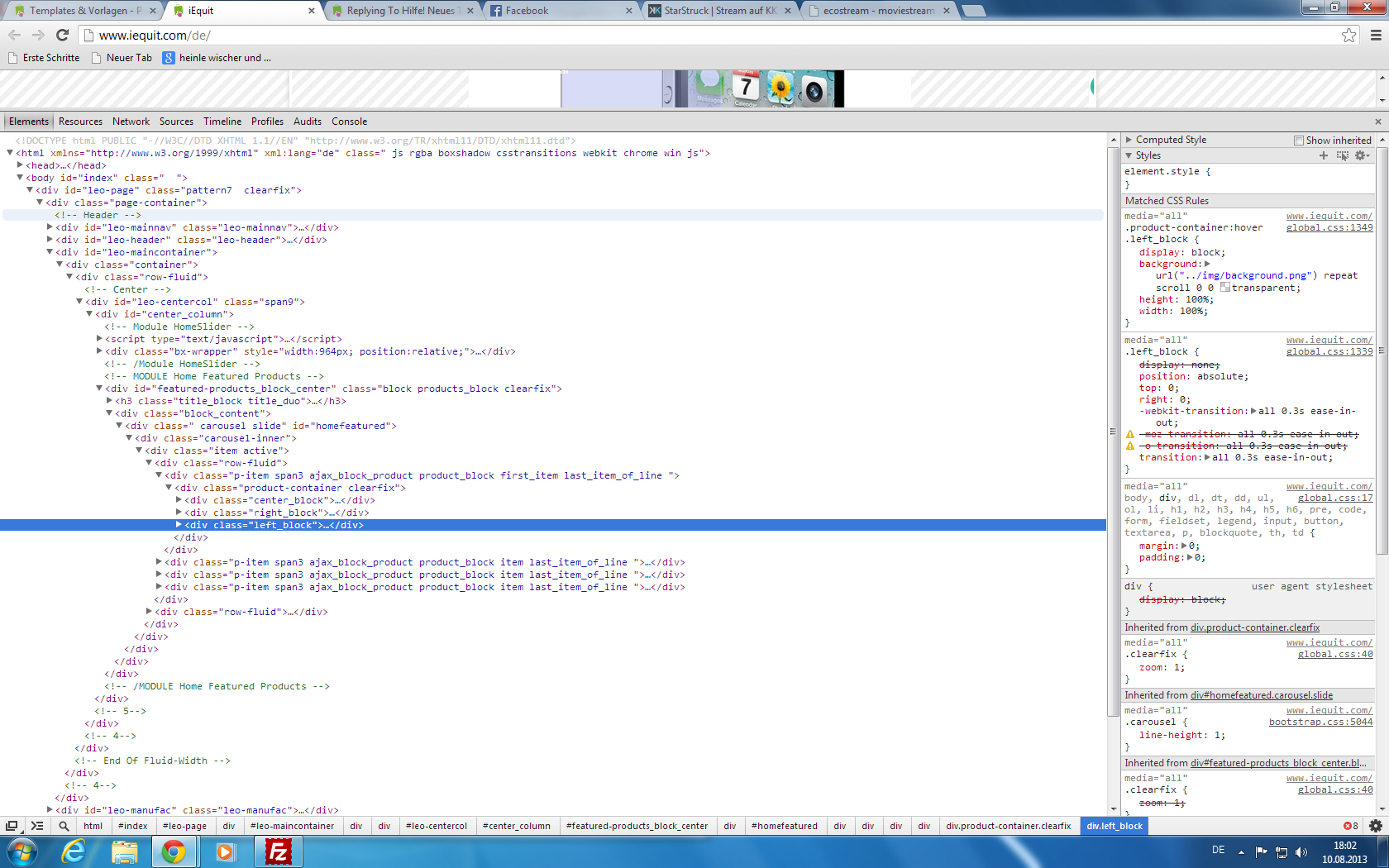Expand the background property shorthand triangle
1389x868 pixels.
pyautogui.click(x=1207, y=265)
